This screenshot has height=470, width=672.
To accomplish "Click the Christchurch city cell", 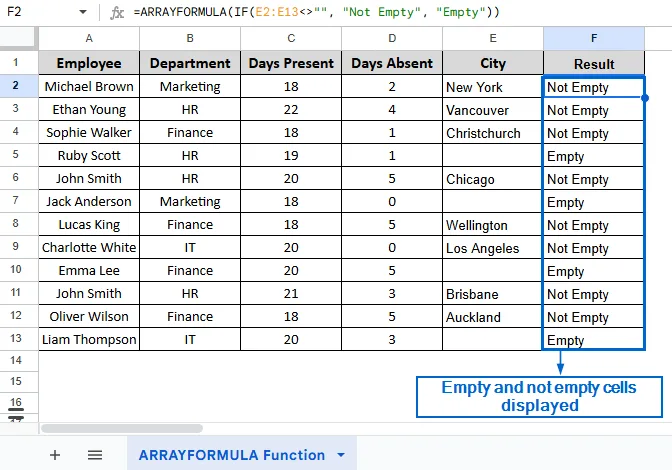I will coord(493,132).
